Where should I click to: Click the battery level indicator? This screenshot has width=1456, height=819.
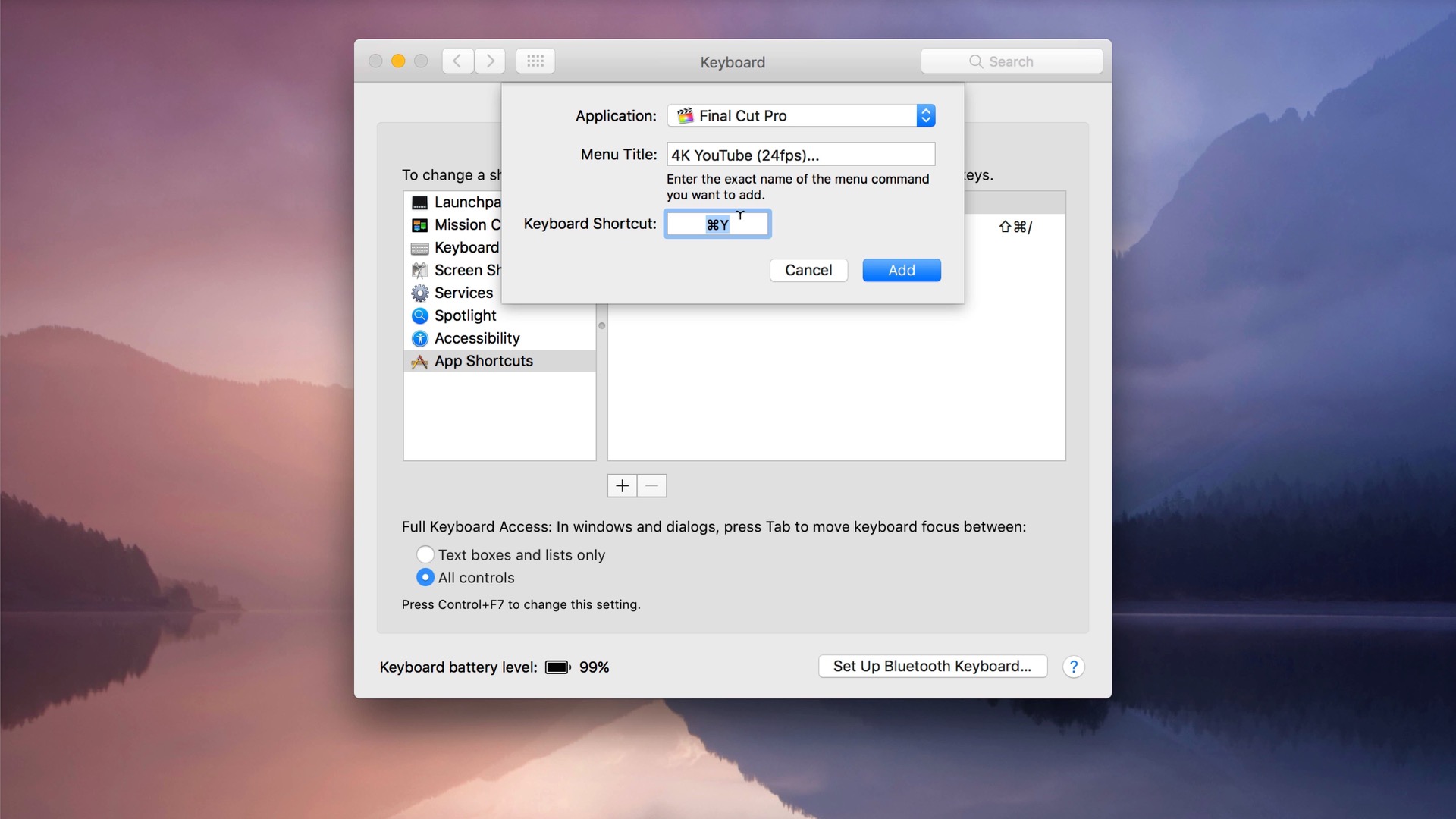tap(559, 667)
